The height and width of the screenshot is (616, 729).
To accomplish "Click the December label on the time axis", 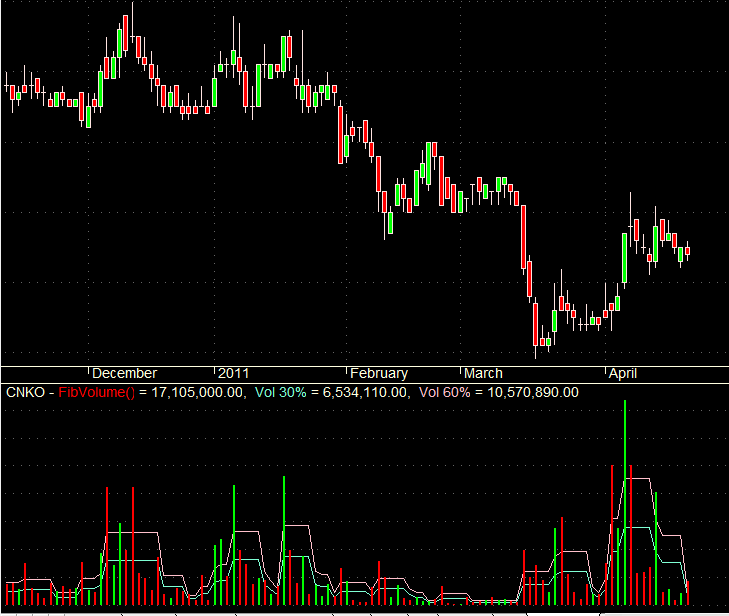I will [x=124, y=373].
